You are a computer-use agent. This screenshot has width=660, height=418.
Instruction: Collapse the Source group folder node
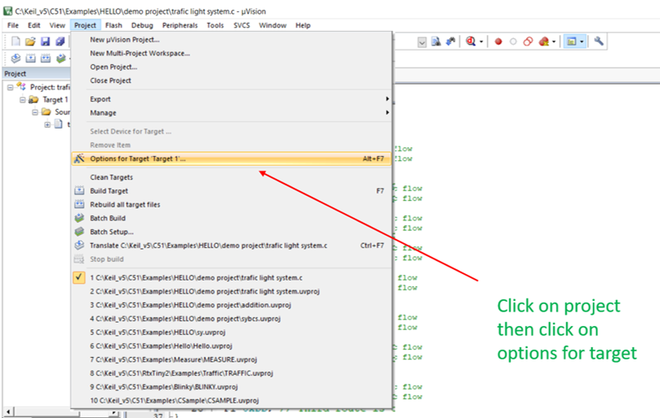pyautogui.click(x=35, y=112)
